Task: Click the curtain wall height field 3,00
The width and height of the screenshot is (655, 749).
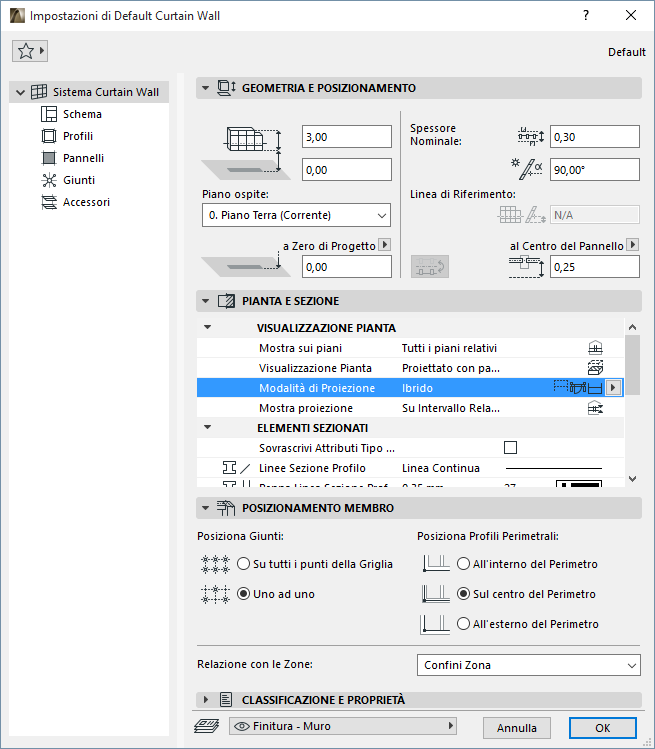Action: pyautogui.click(x=346, y=137)
